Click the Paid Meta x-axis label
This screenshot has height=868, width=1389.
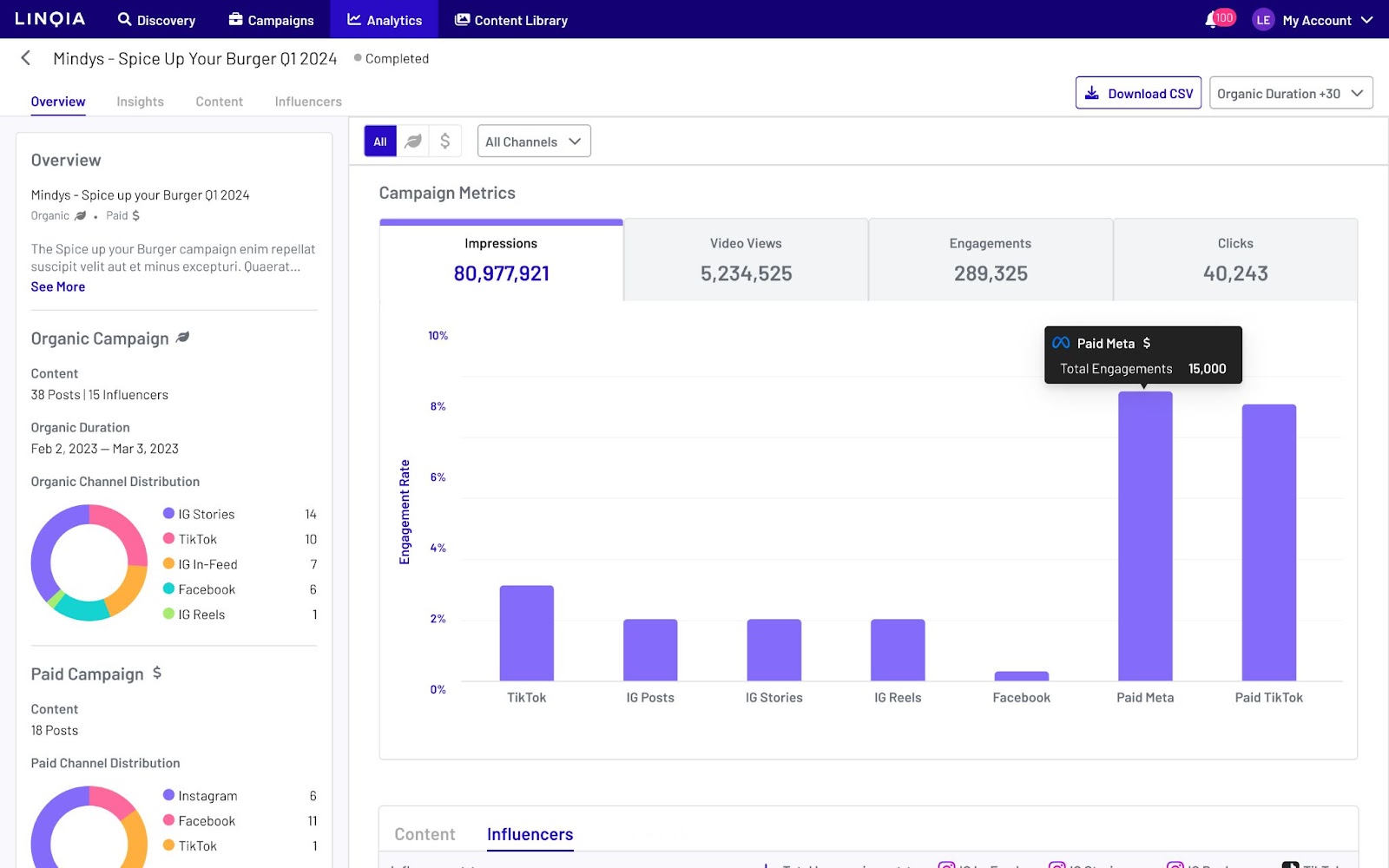tap(1145, 698)
